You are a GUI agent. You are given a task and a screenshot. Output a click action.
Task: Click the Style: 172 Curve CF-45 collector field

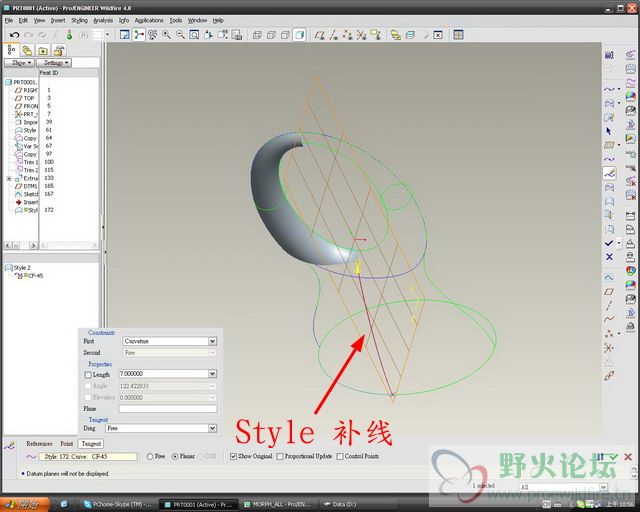pos(88,457)
